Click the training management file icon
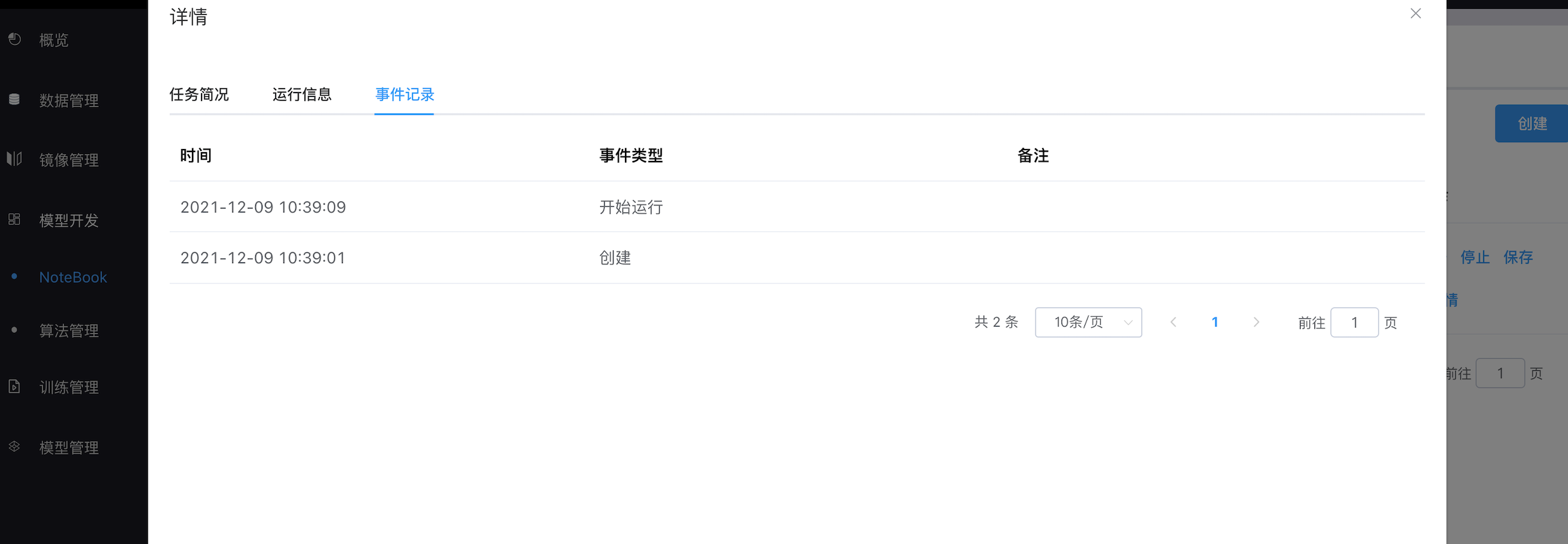The height and width of the screenshot is (544, 1568). tap(15, 387)
